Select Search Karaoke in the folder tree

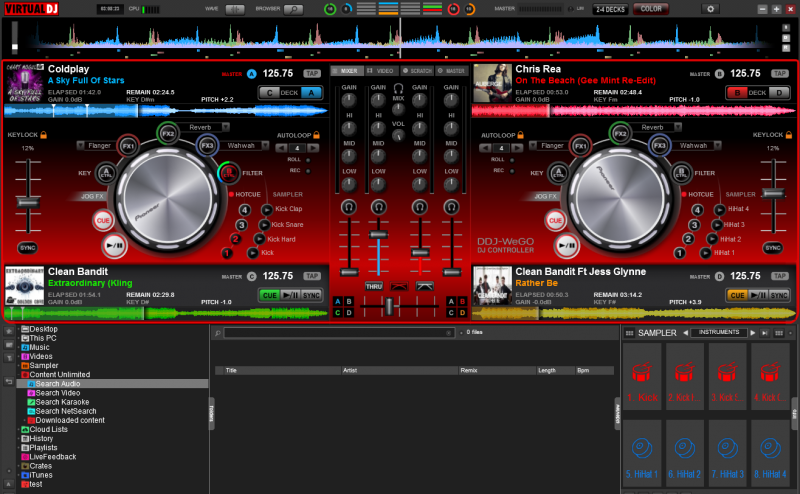pyautogui.click(x=62, y=402)
